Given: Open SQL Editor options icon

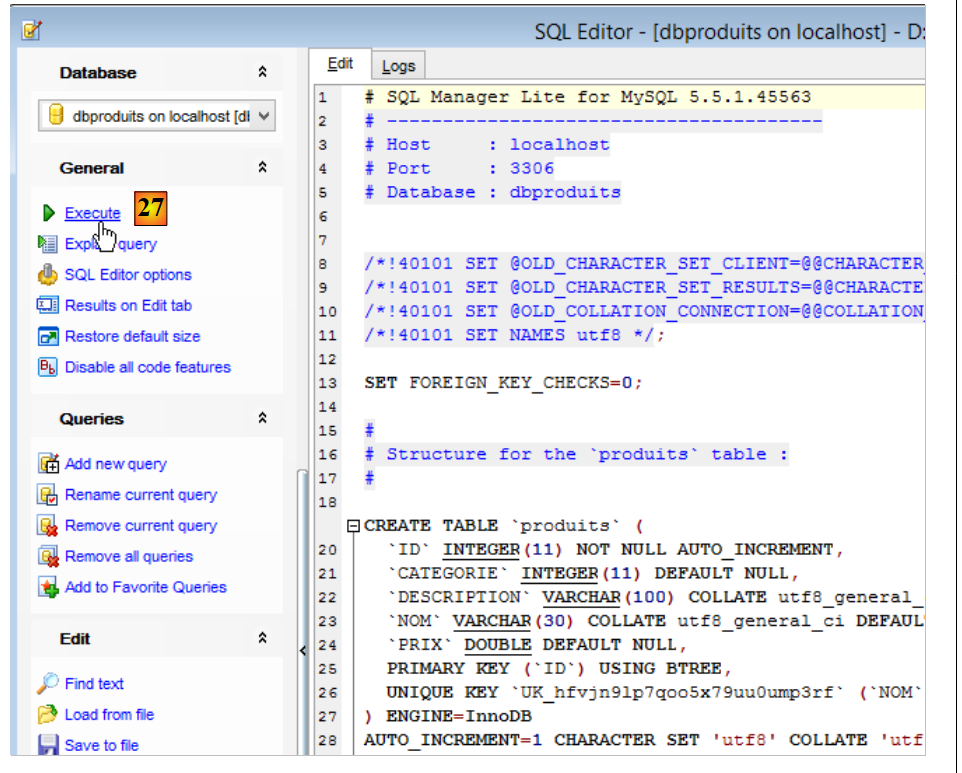Looking at the screenshot, I should [x=48, y=275].
